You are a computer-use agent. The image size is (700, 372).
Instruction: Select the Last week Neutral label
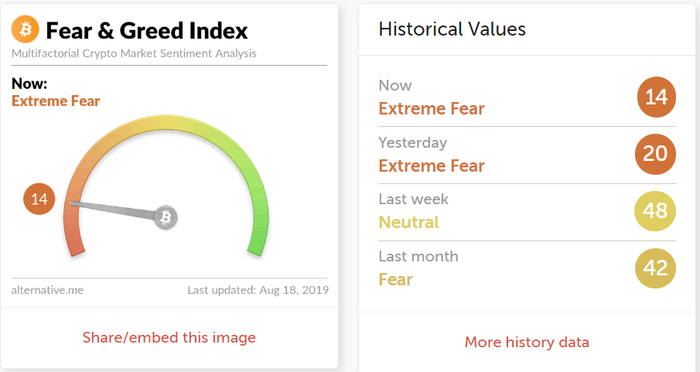[409, 222]
